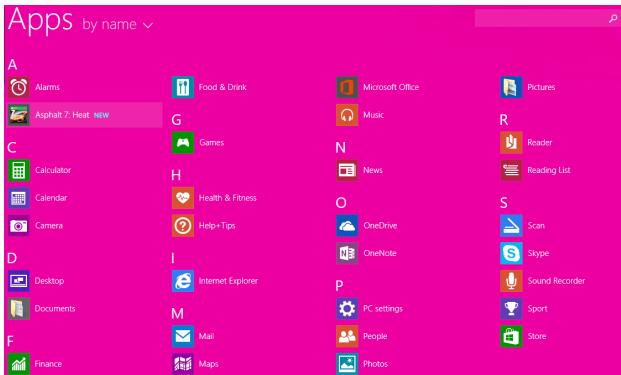Select the letter F group header
Viewport: 621px width, 375px height.
10,341
